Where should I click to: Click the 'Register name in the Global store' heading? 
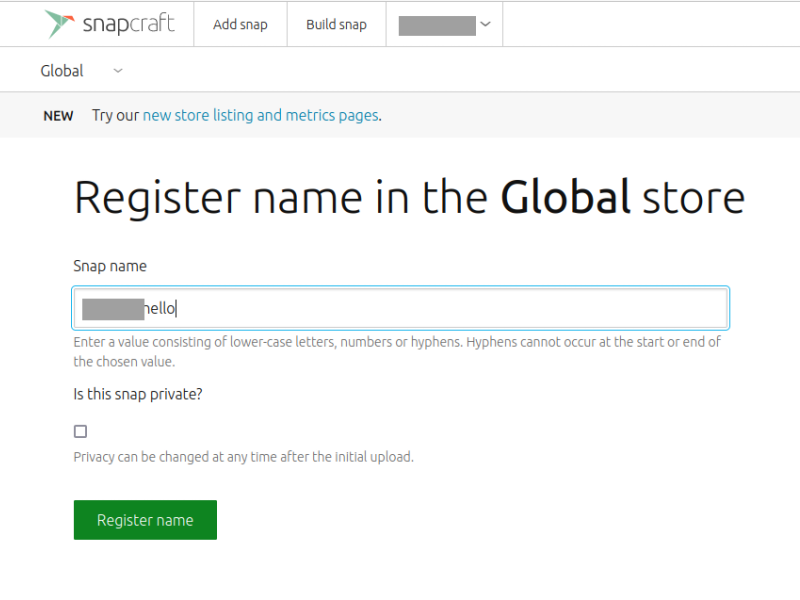coord(410,198)
